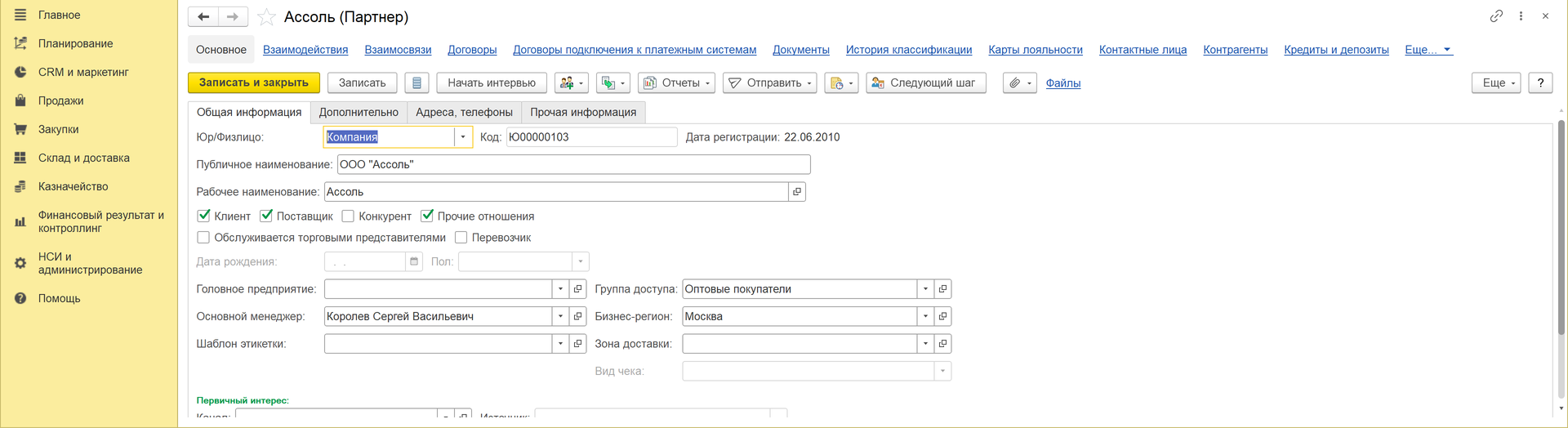
Task: Open the create-based-on icon dropdown
Action: [x=612, y=82]
